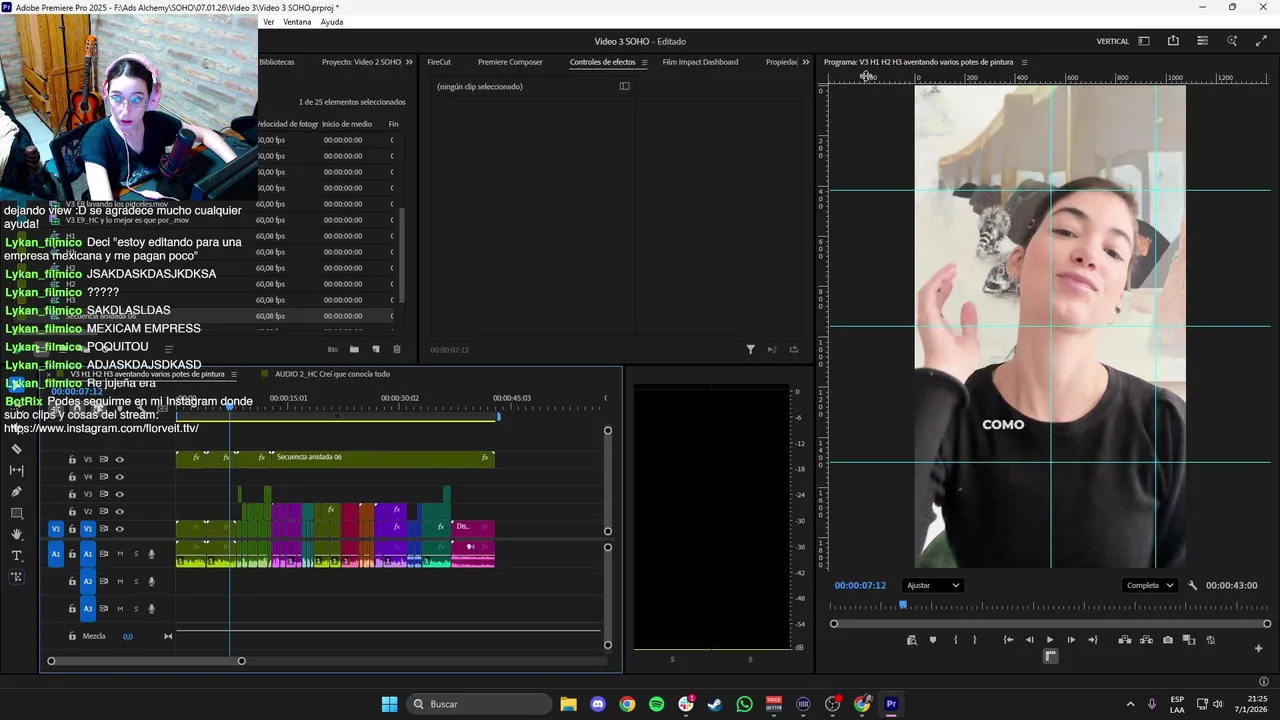Go to Out point in Program monitor

[1092, 640]
